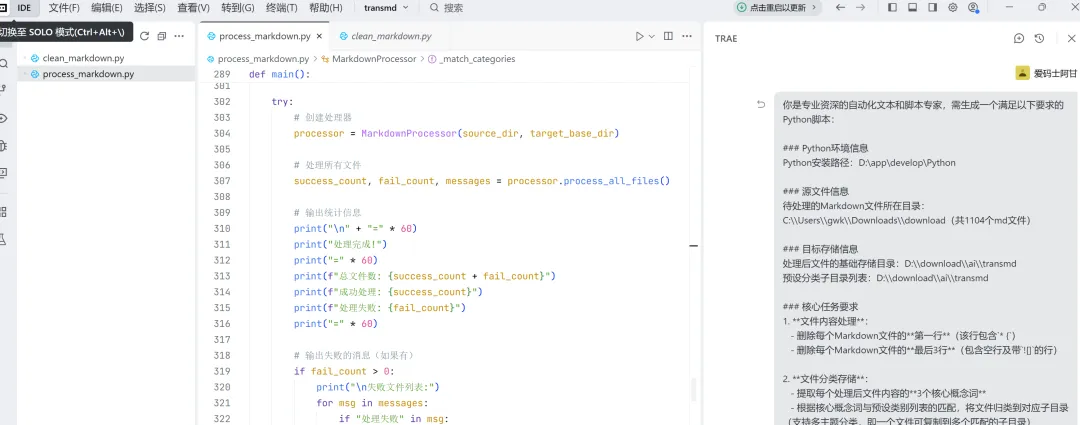Open the 查看(V) menu
The image size is (1080, 425).
coord(193,8)
